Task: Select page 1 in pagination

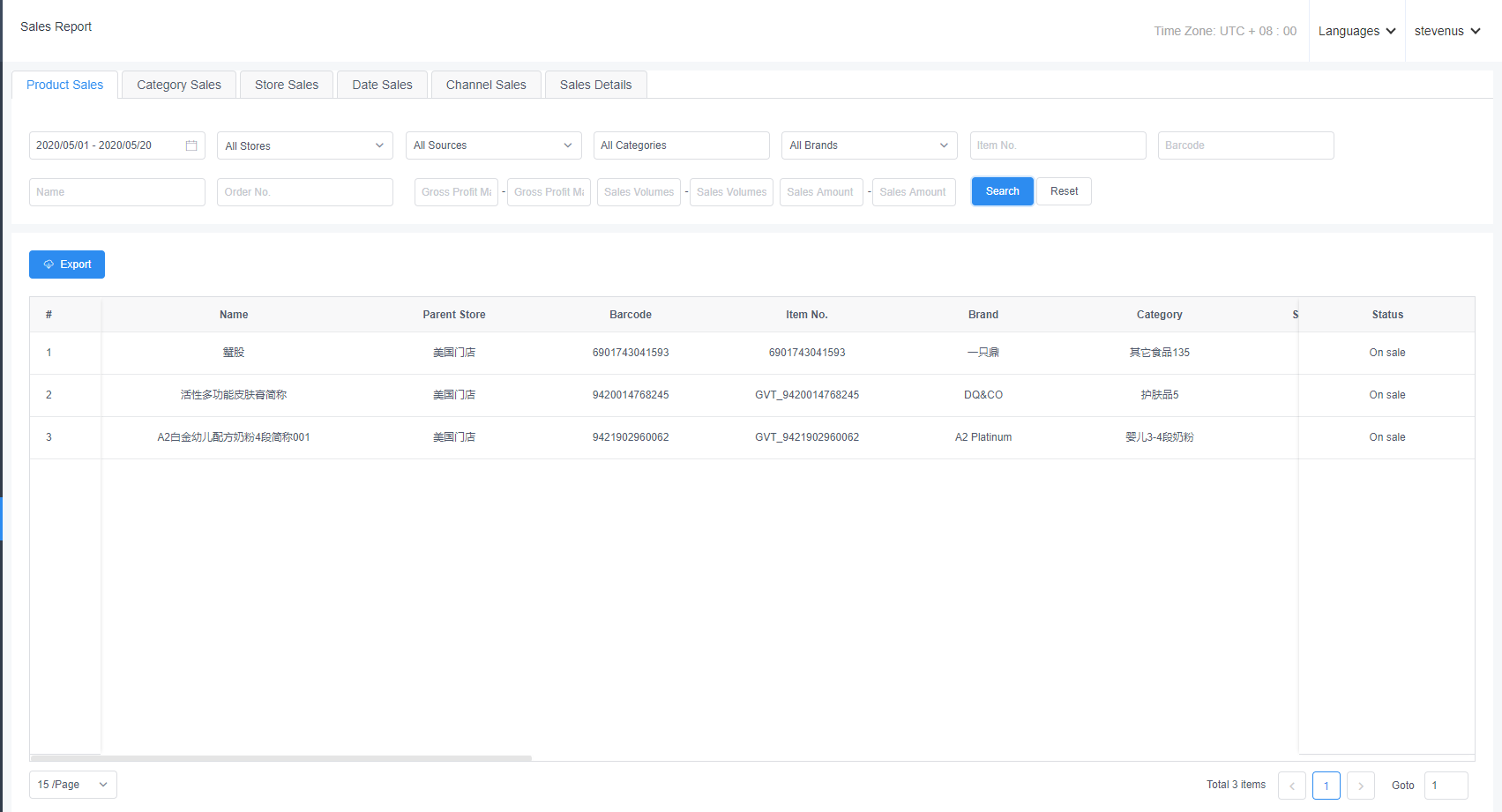Action: [x=1326, y=786]
